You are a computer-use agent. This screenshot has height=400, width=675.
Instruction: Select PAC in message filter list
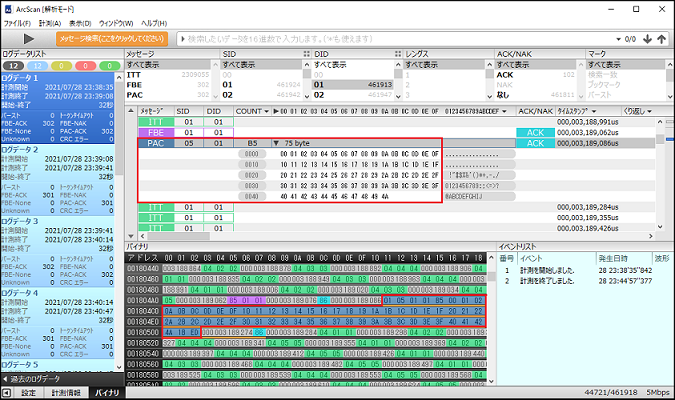coord(168,95)
